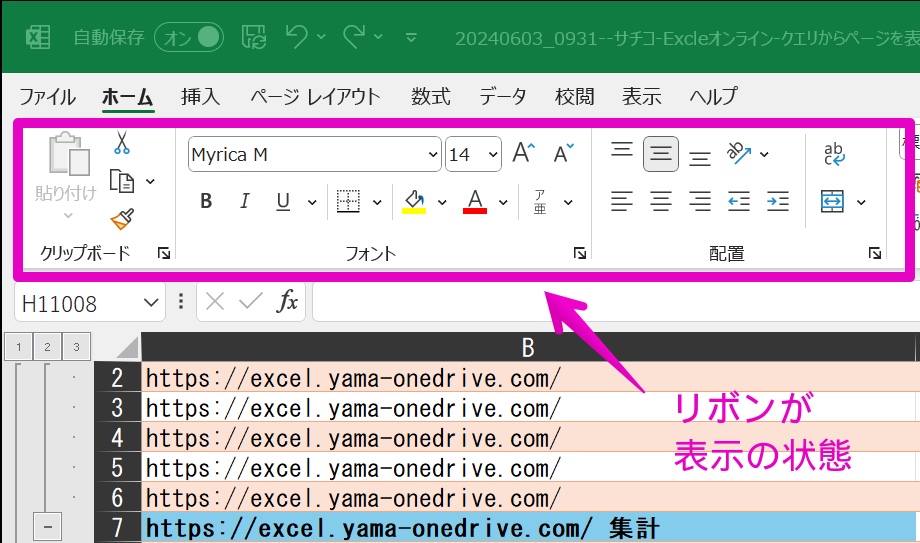Open the クリップボード dialog launcher
This screenshot has width=920, height=543.
[x=164, y=253]
